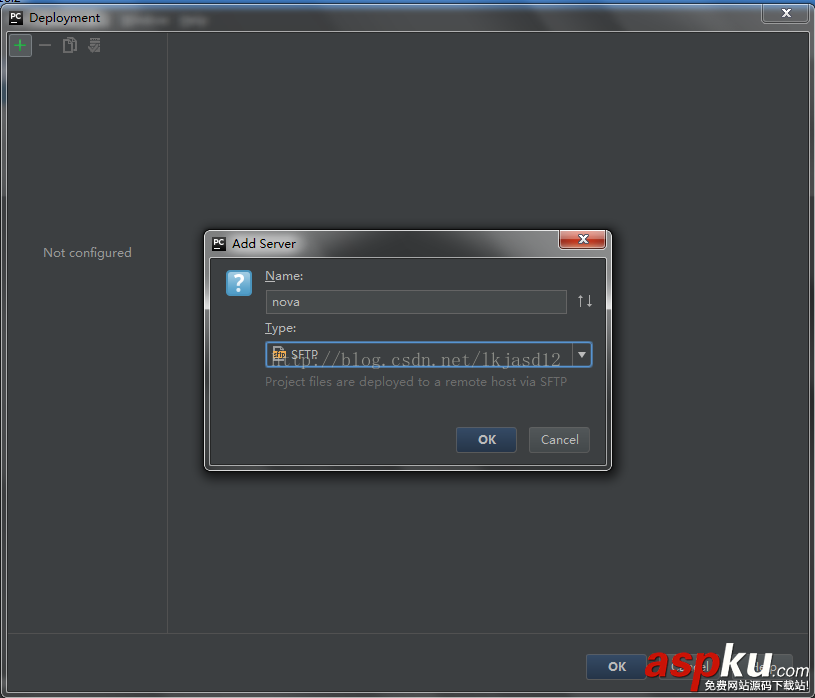Click the PyCharm logo in Add Server titlebar
The height and width of the screenshot is (698, 815).
[x=218, y=243]
